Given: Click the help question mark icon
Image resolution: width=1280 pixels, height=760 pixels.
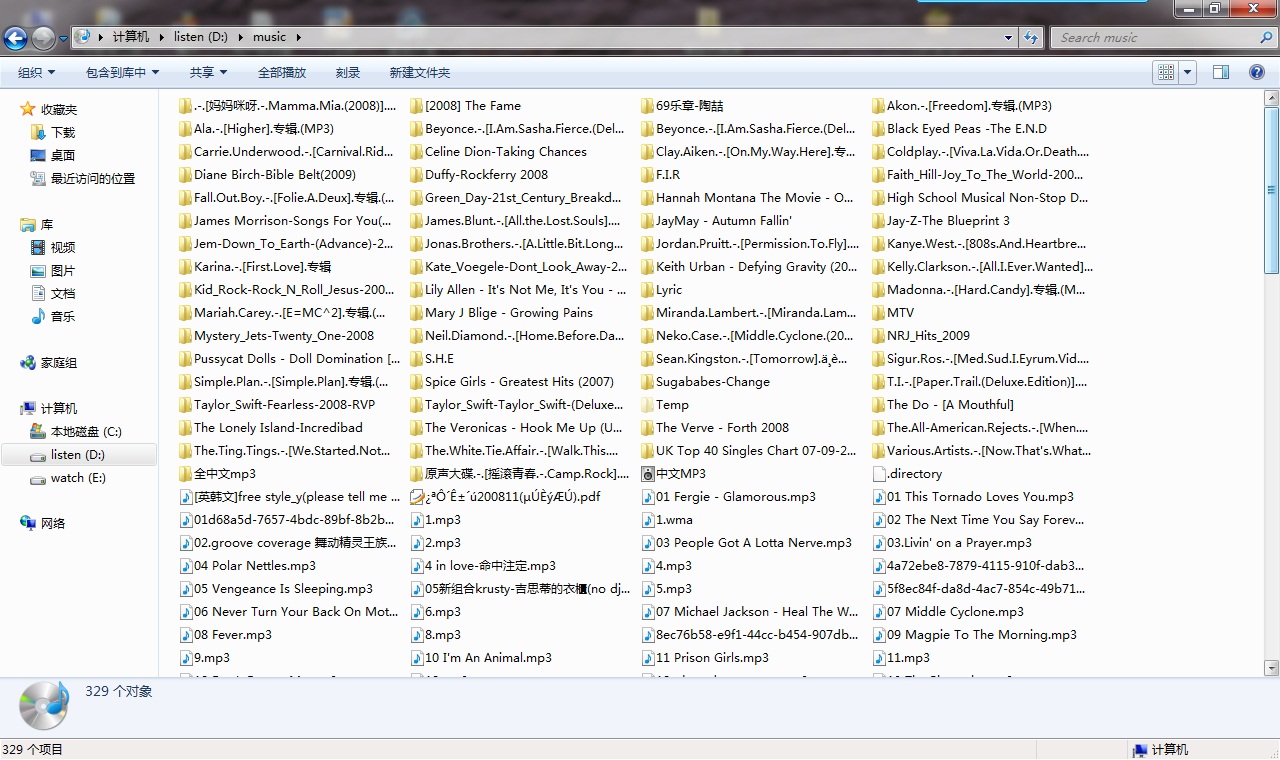Looking at the screenshot, I should click(1257, 72).
